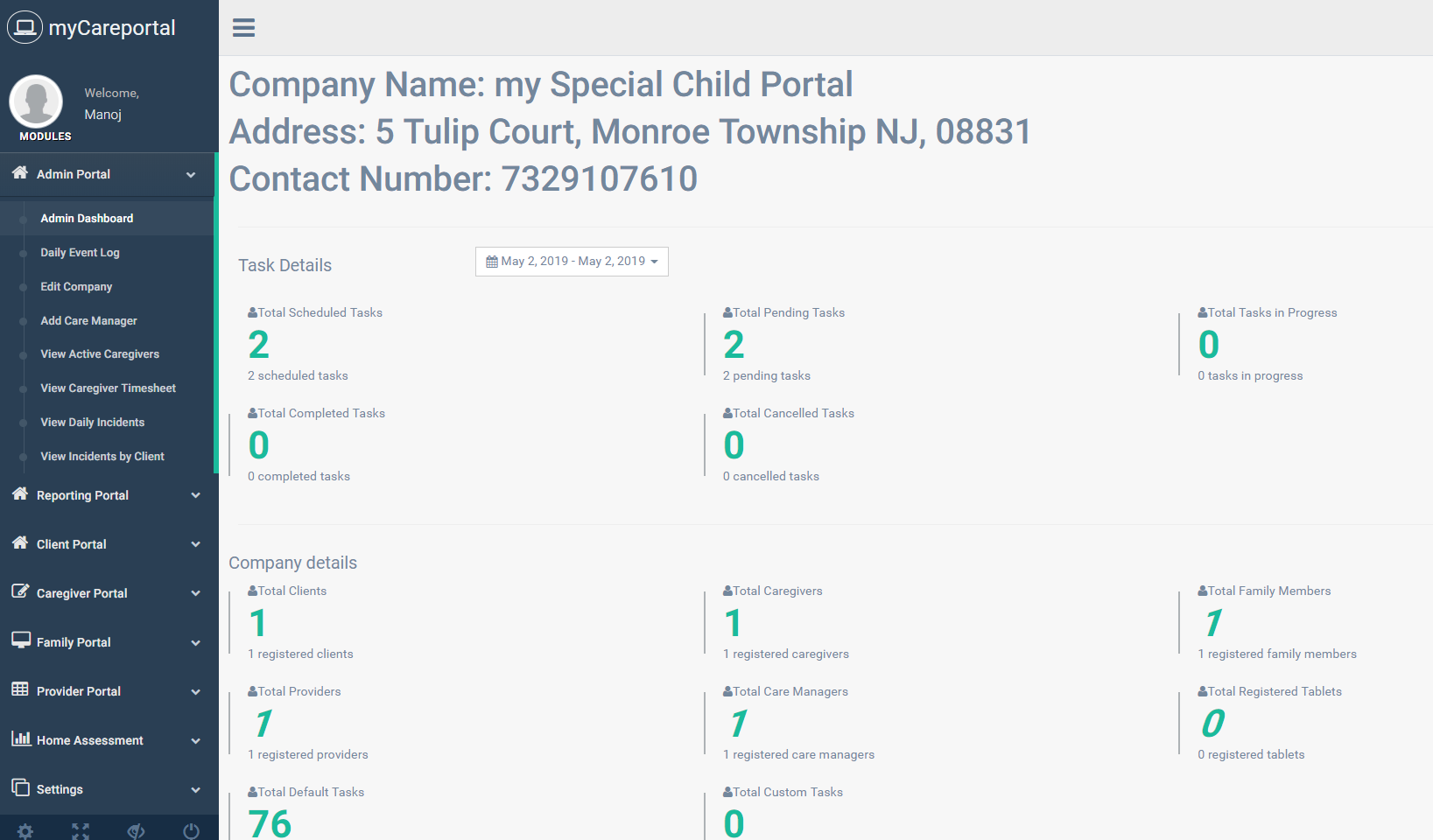Click the myCareportal laptop logo icon
The height and width of the screenshot is (840, 1433).
25,27
